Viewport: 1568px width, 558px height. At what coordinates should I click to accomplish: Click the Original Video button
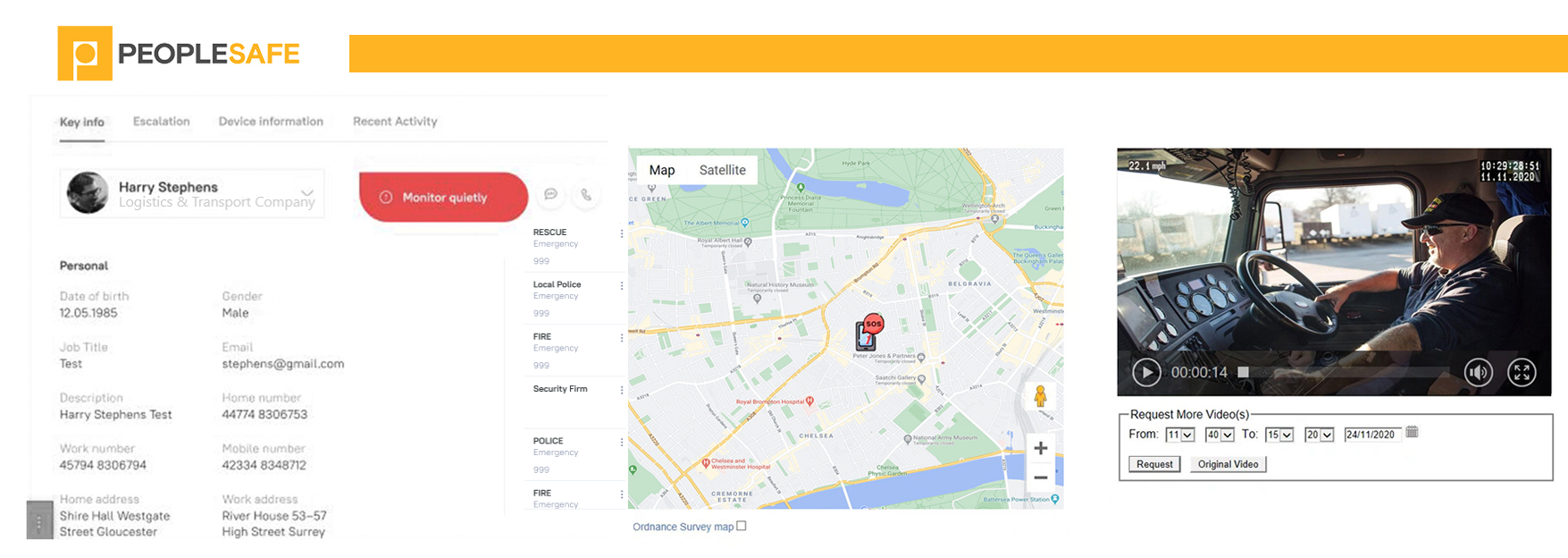[x=1228, y=464]
